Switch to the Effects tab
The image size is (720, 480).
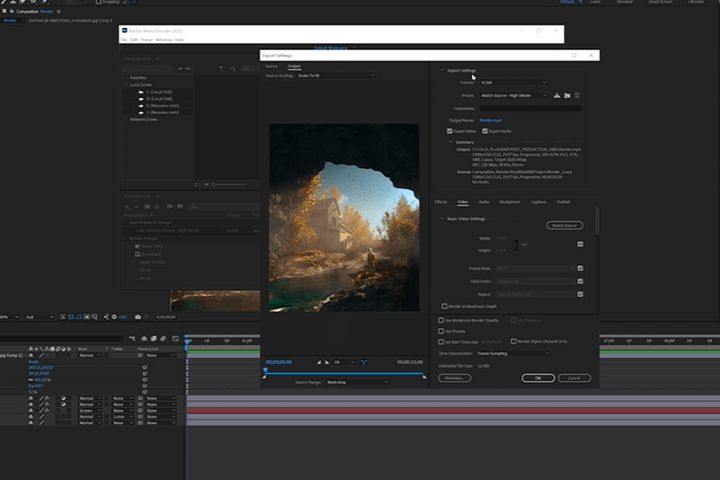tap(441, 202)
